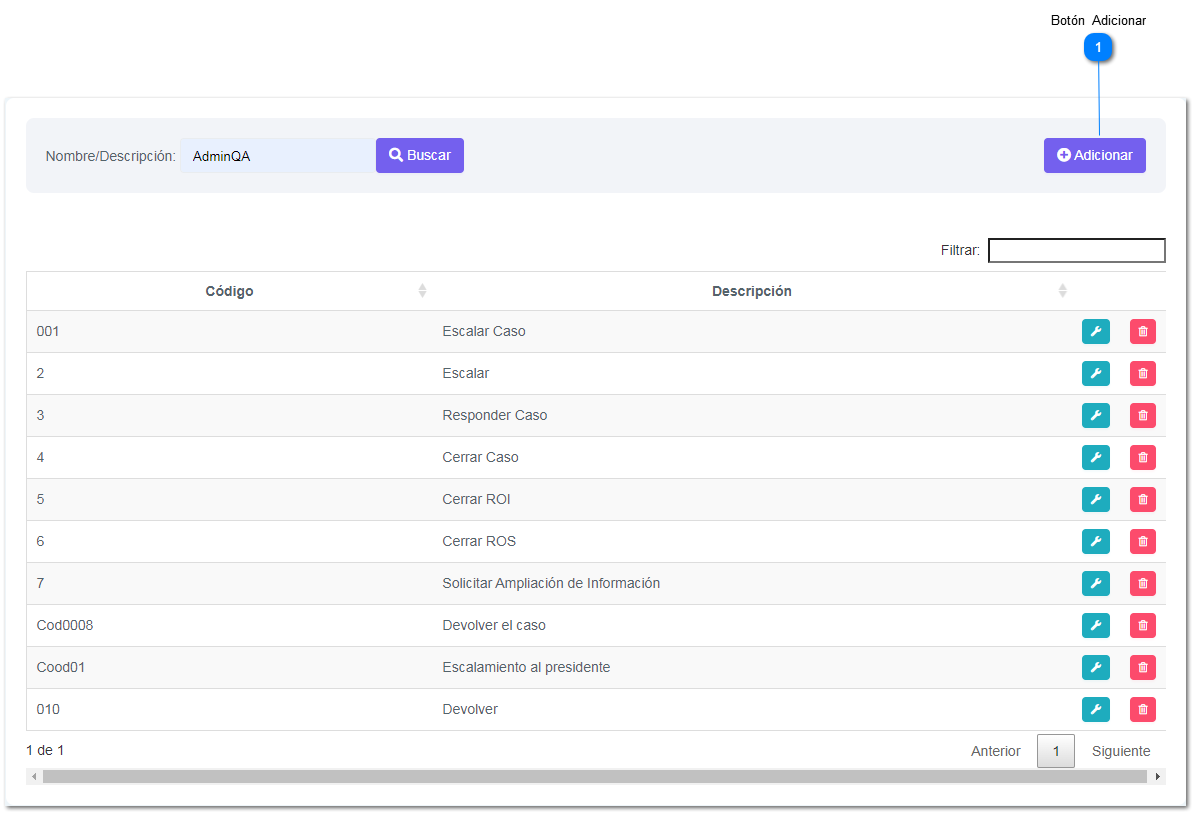The width and height of the screenshot is (1195, 815).
Task: Edit the Responder Caso entry
Action: [1095, 416]
